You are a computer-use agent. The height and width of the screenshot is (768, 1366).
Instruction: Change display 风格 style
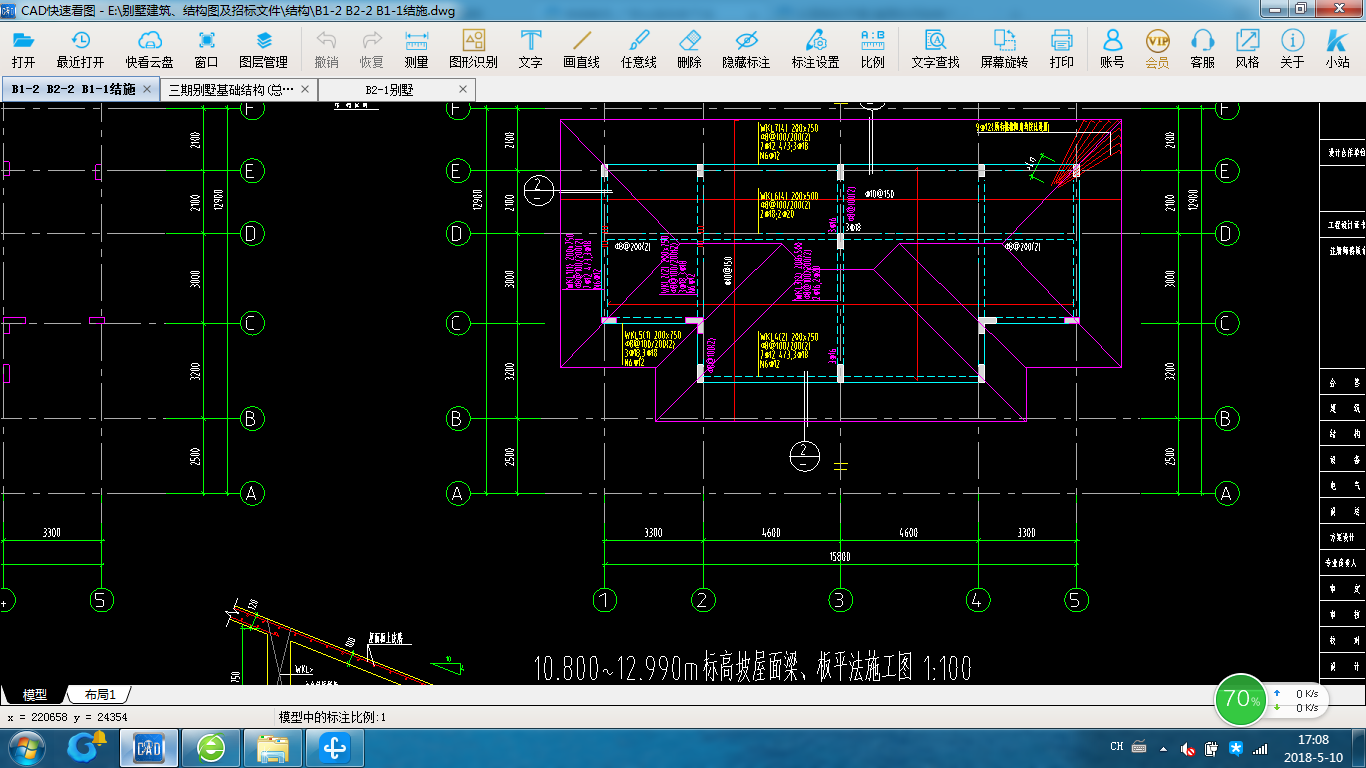[x=1247, y=49]
